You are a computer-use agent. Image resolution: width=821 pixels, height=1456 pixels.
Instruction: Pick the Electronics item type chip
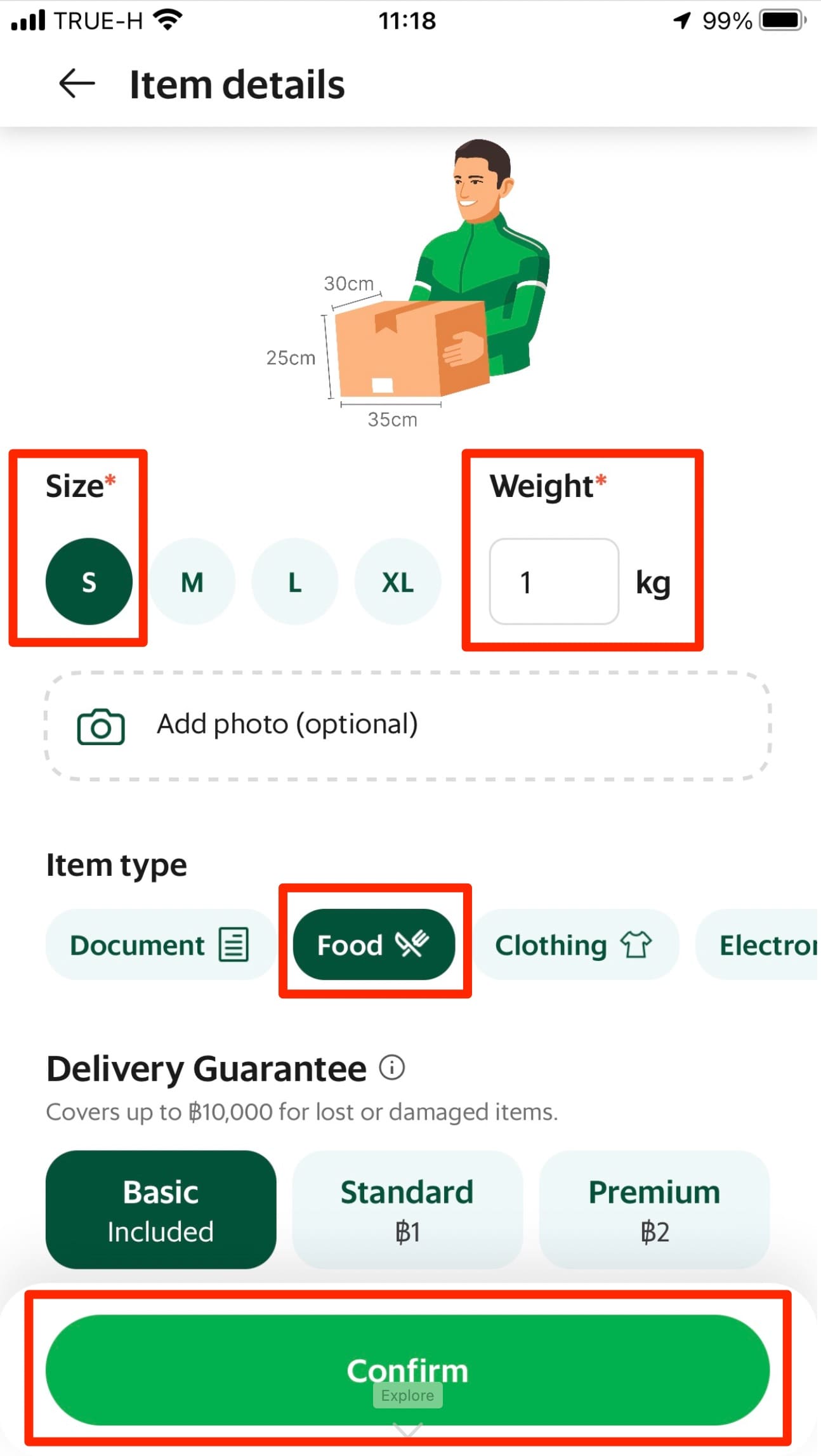pyautogui.click(x=761, y=944)
